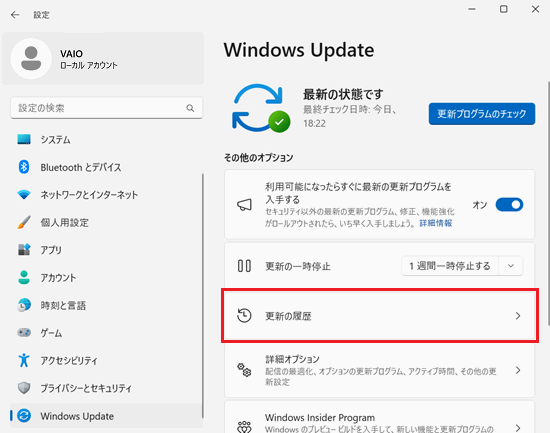Screen dimensions: 550x433
Task: Click 更新プログラムのチェック button
Action: coord(482,114)
